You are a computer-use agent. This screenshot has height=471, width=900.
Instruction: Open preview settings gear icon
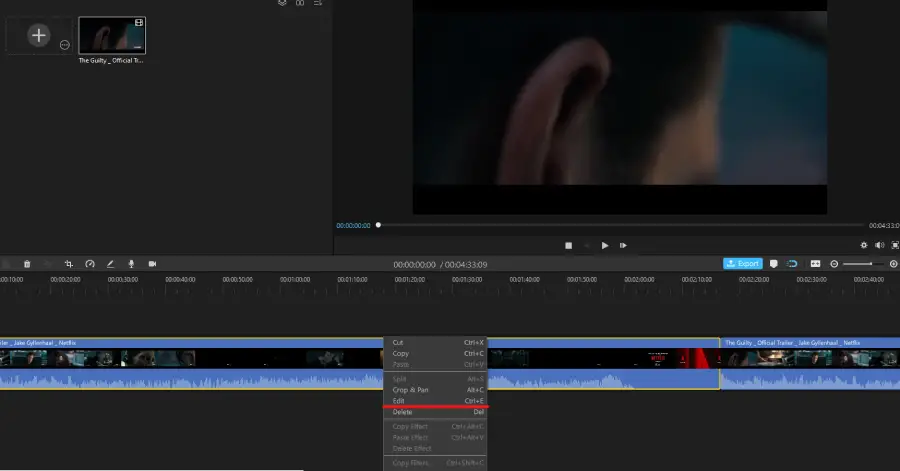(863, 245)
